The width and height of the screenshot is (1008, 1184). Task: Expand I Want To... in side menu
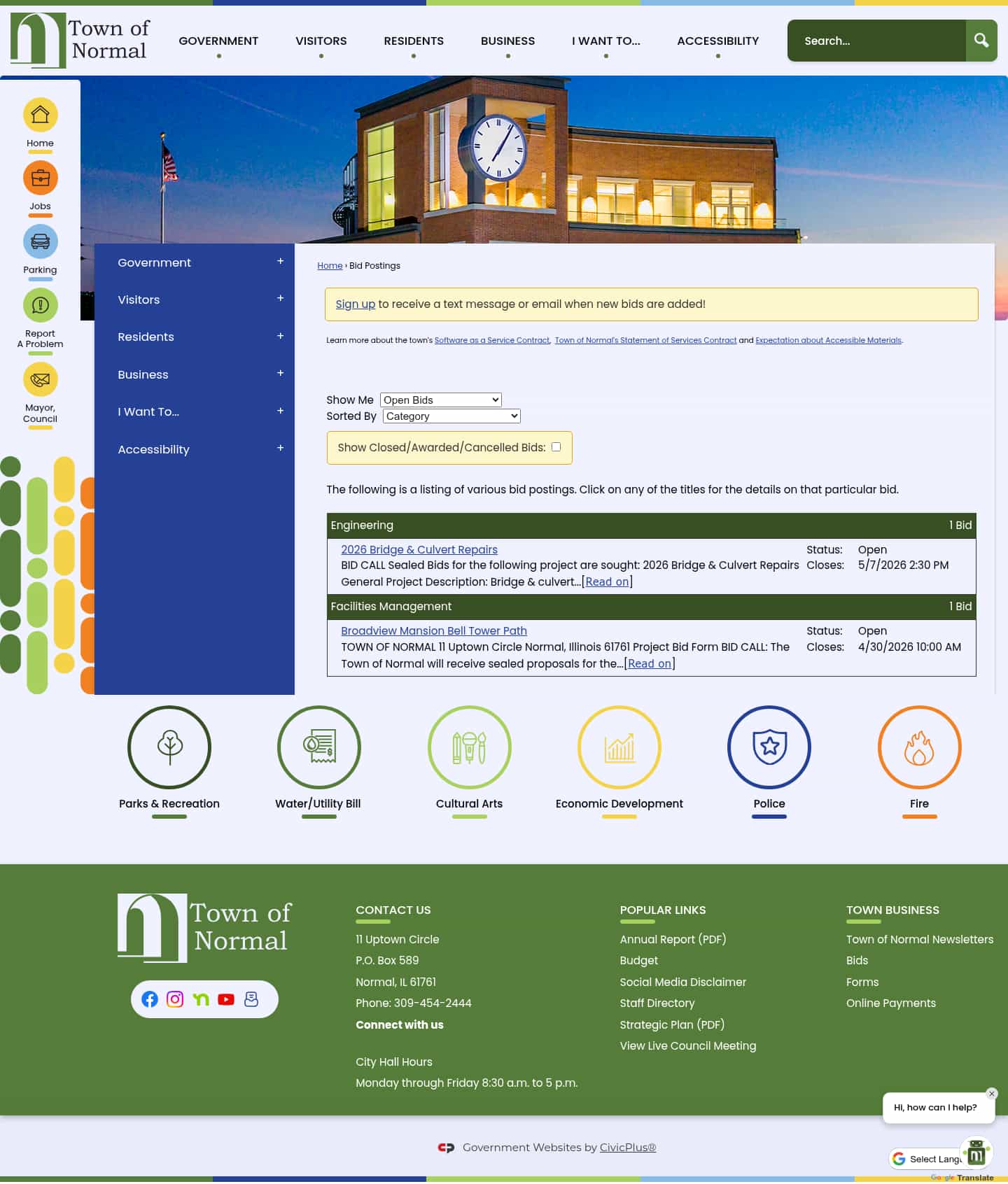pyautogui.click(x=280, y=411)
